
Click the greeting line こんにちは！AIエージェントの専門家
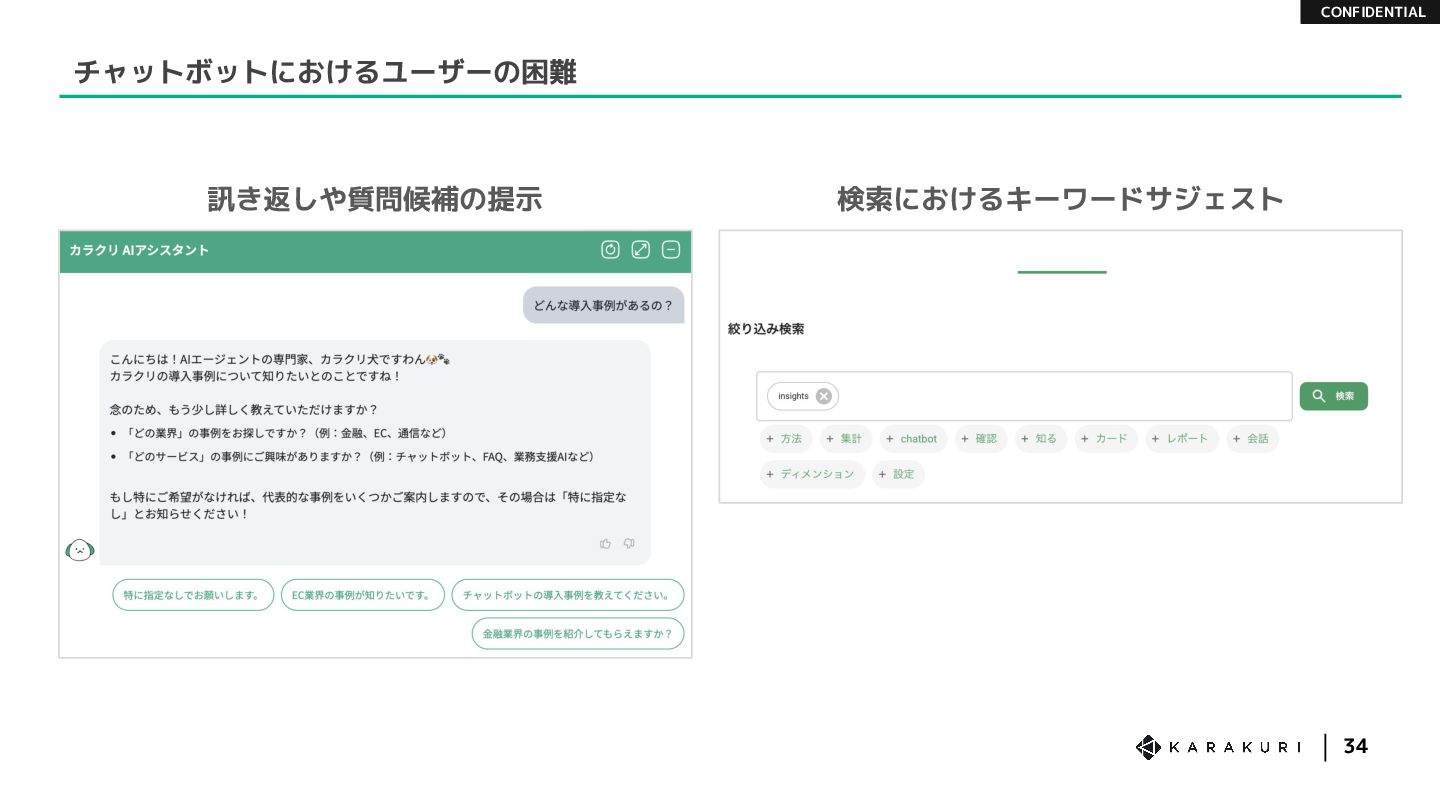tap(279, 359)
